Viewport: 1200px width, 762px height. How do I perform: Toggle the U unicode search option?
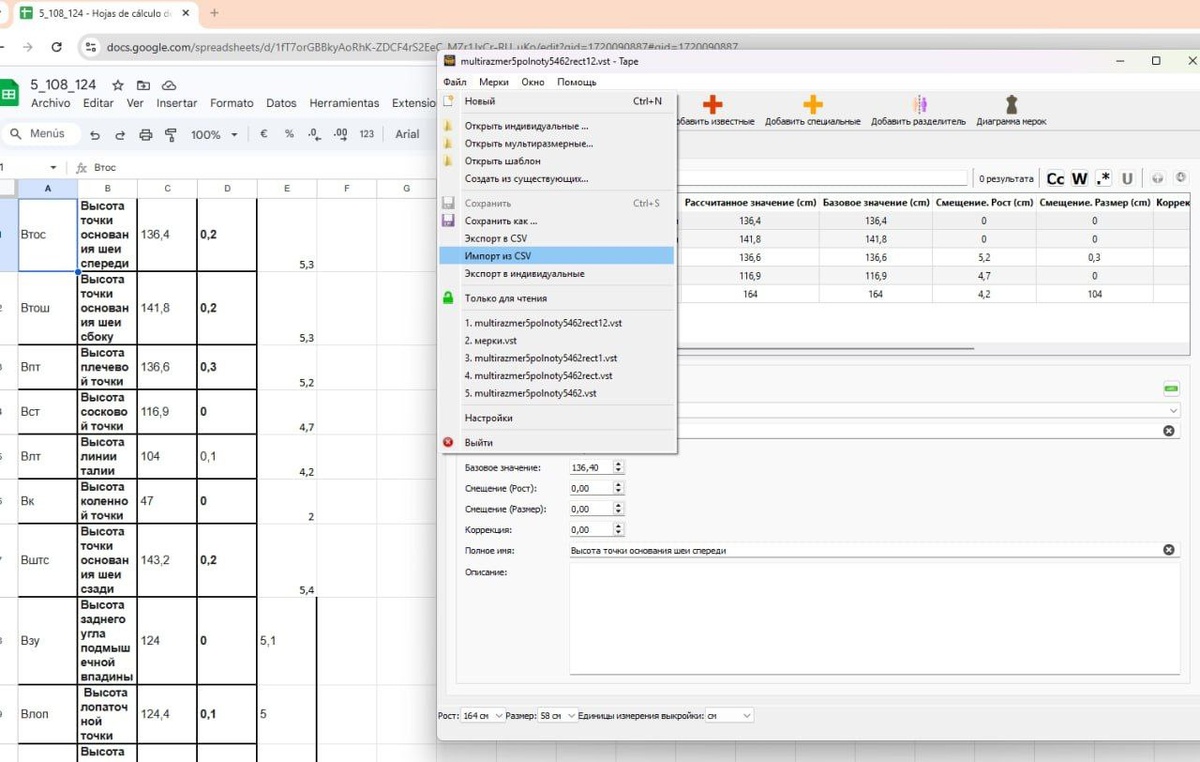pyautogui.click(x=1127, y=179)
